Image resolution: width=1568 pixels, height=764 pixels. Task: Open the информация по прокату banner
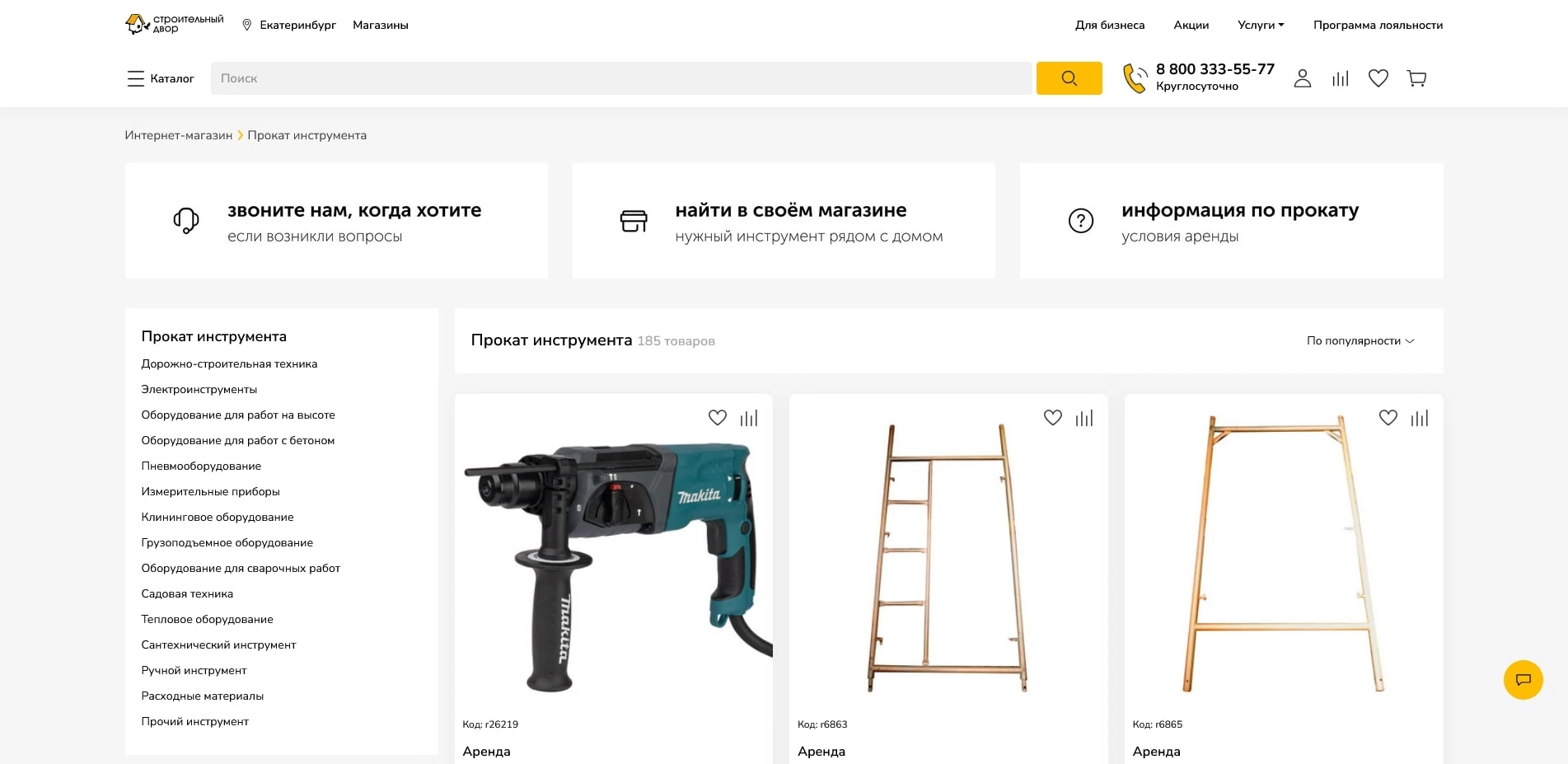(1231, 221)
